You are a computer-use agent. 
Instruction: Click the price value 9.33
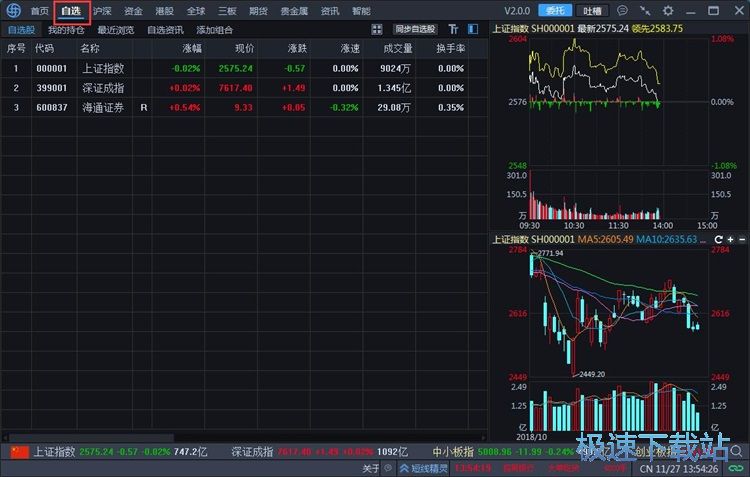point(243,108)
